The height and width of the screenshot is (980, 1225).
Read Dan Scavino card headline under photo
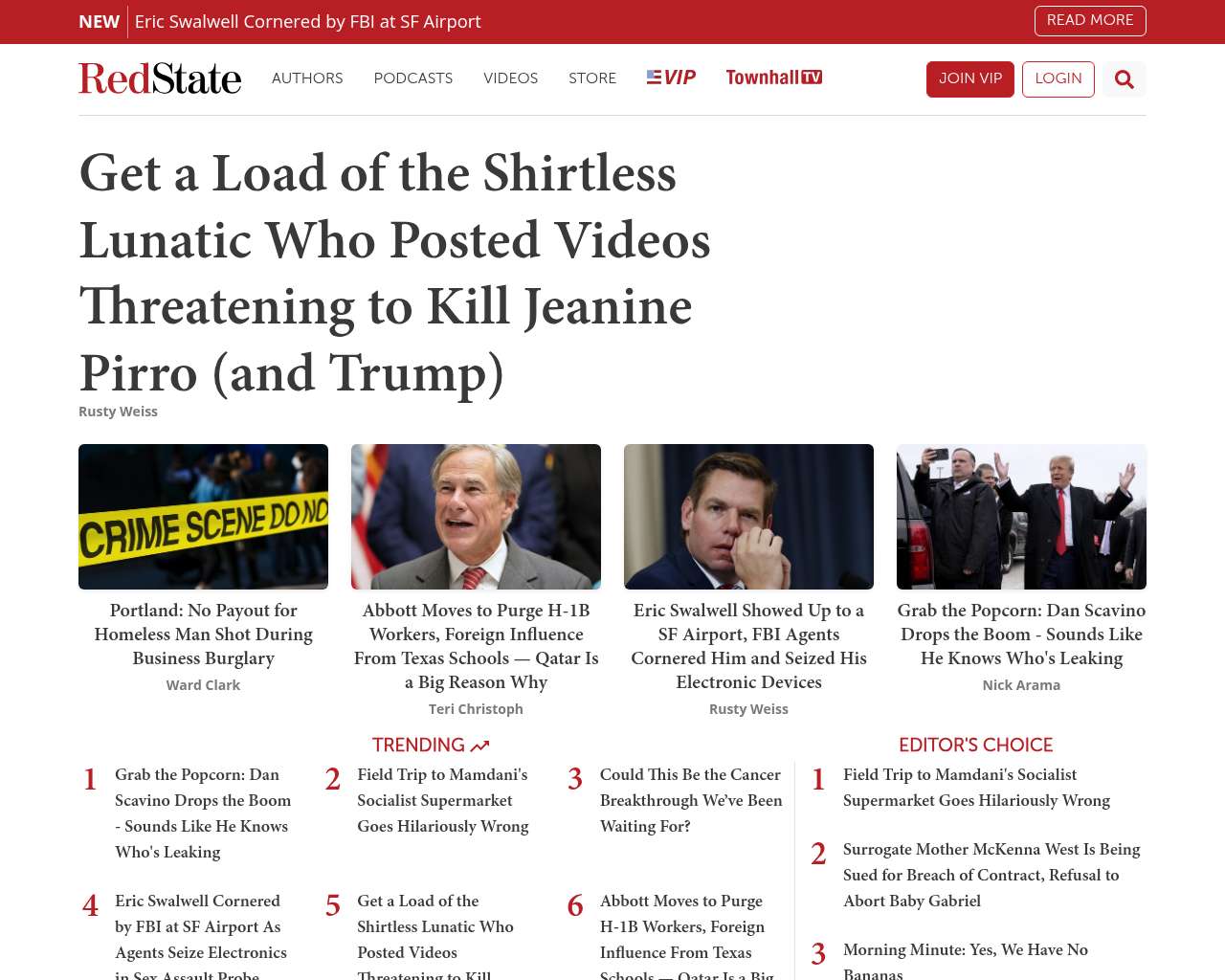point(1021,635)
